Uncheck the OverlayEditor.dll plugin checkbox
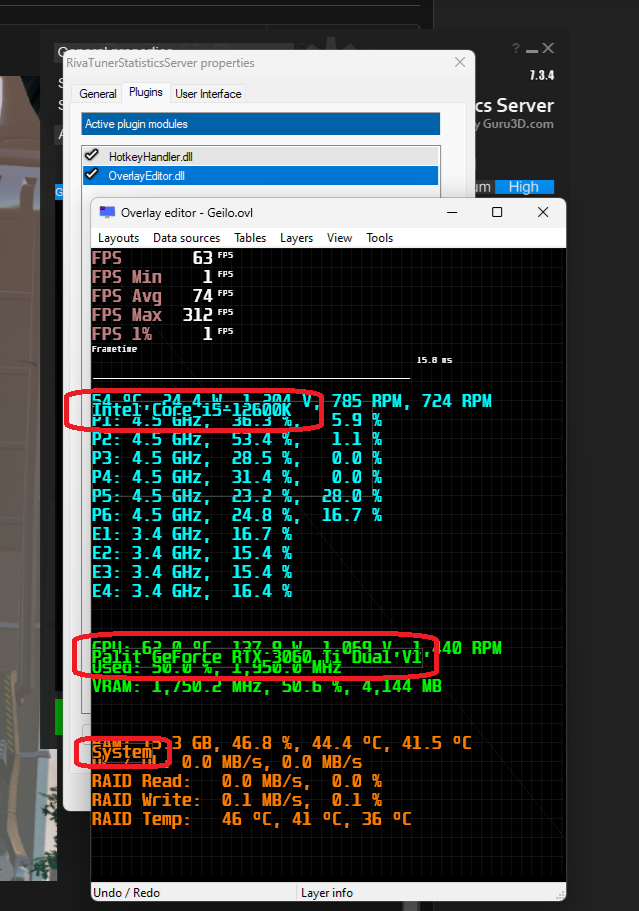 (91, 174)
